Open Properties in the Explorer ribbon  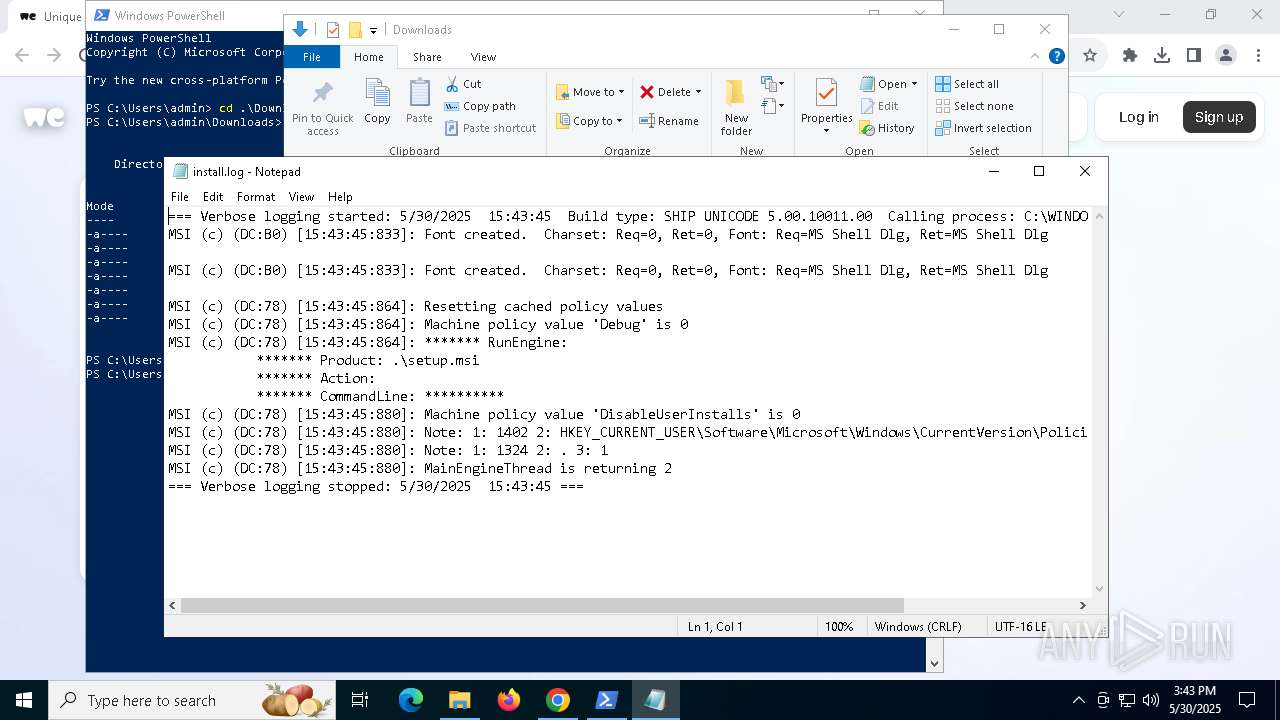826,106
